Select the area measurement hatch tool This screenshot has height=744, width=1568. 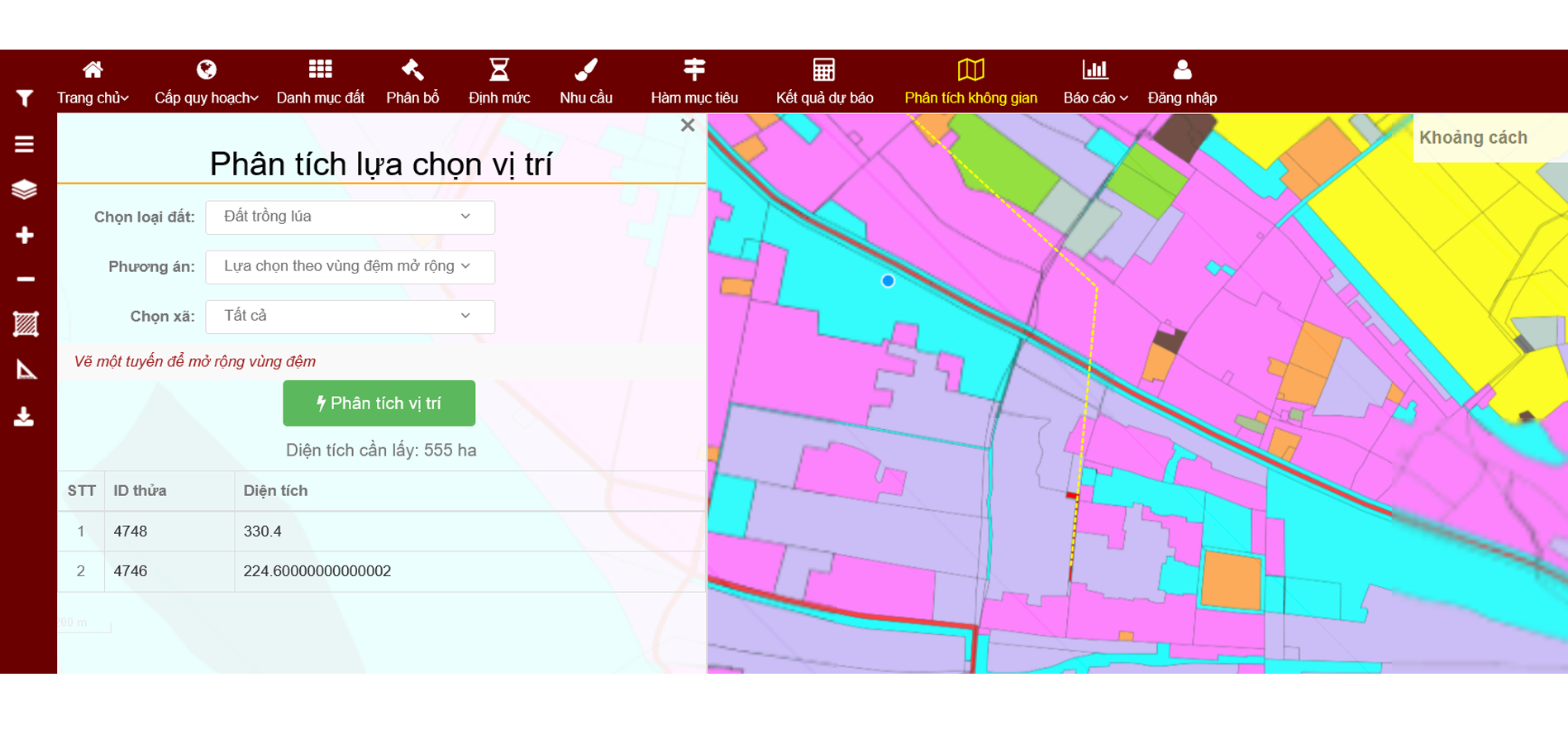(x=25, y=324)
